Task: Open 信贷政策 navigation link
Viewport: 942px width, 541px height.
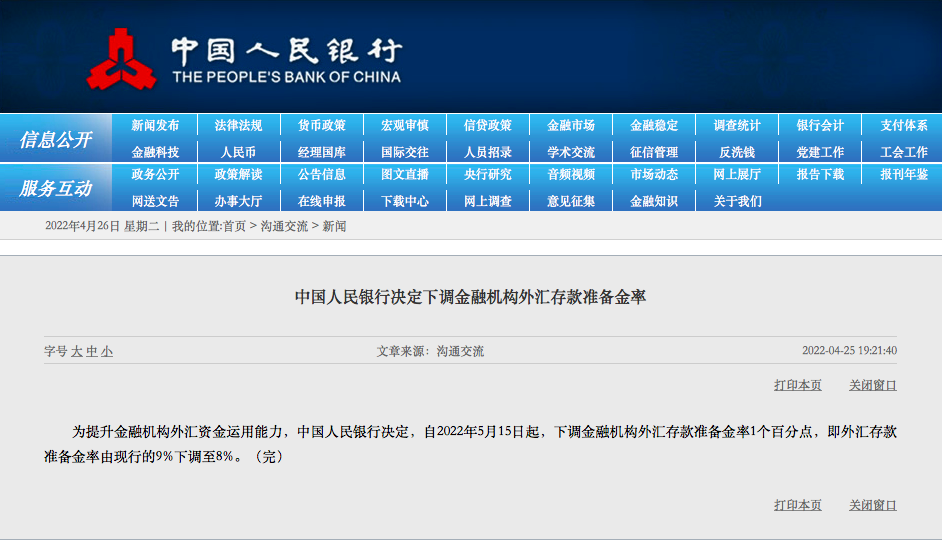Action: coord(488,125)
